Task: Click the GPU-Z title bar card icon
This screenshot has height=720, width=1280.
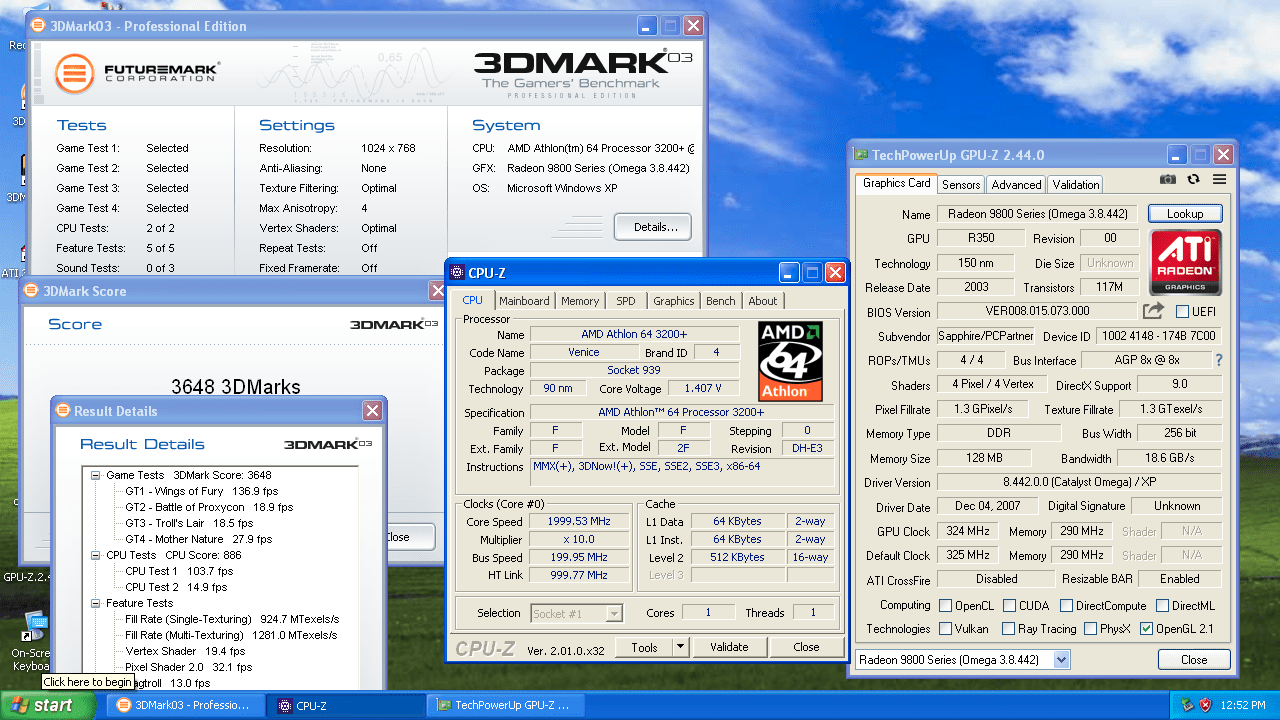Action: click(x=861, y=155)
